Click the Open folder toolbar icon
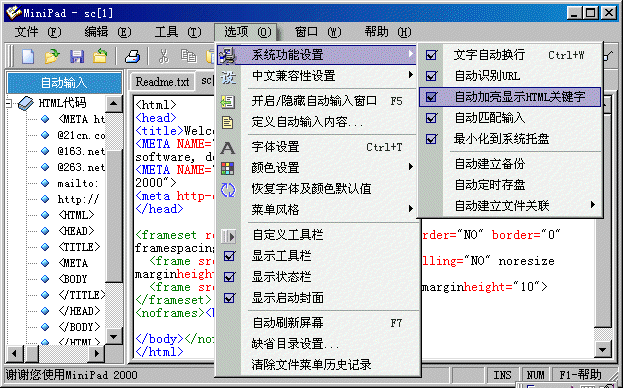Screen dimensions: 623x388 pos(52,56)
